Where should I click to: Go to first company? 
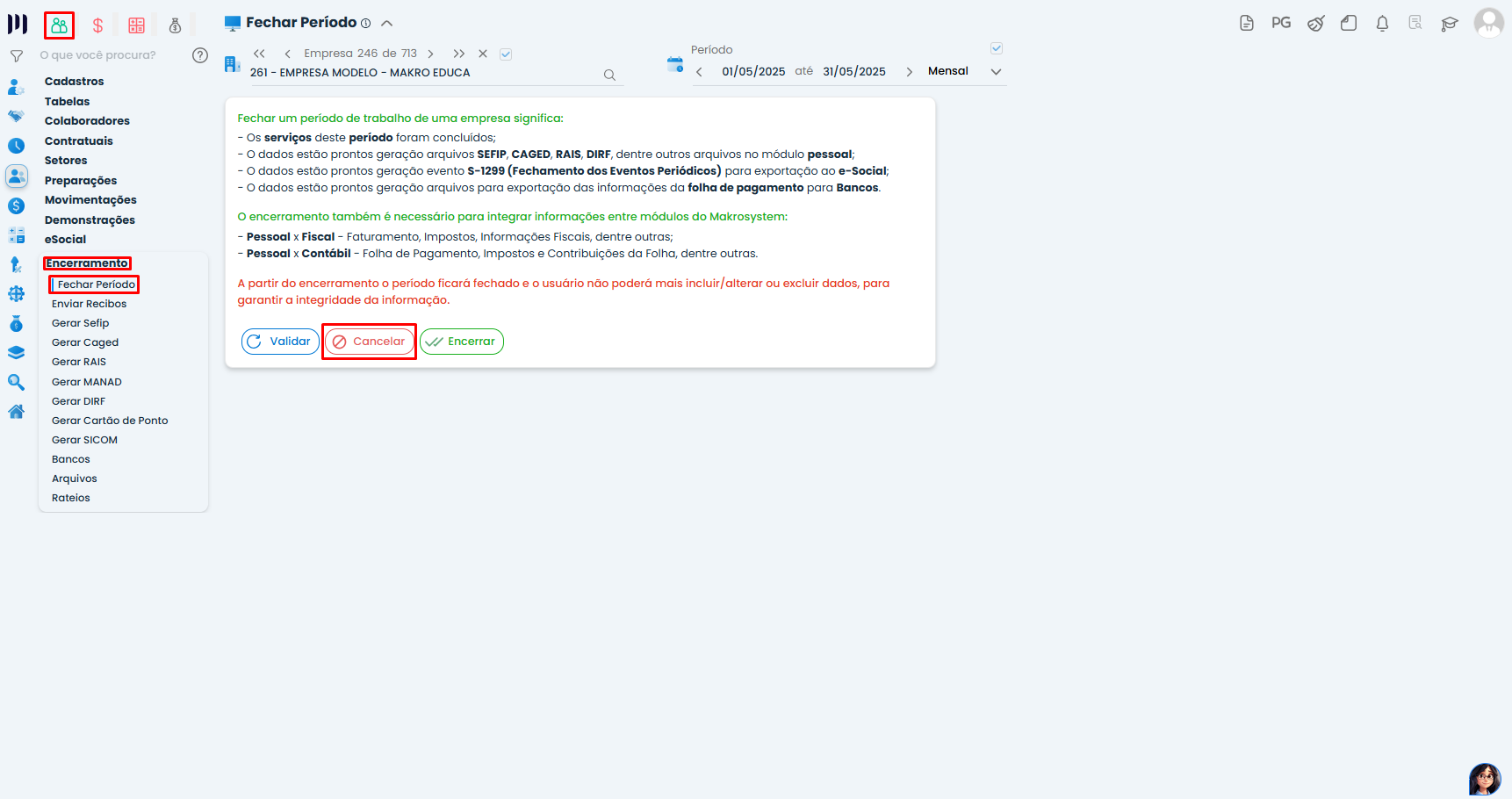tap(259, 54)
